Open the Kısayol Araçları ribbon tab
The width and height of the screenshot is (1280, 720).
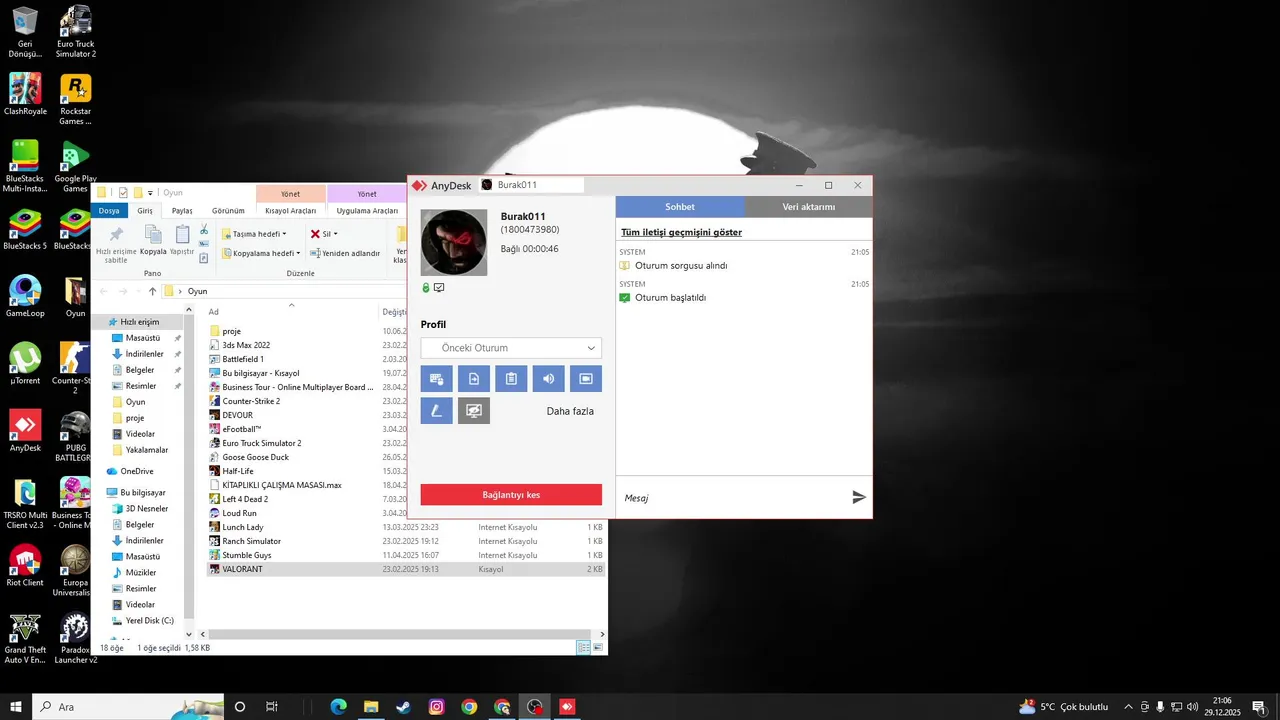(x=290, y=211)
